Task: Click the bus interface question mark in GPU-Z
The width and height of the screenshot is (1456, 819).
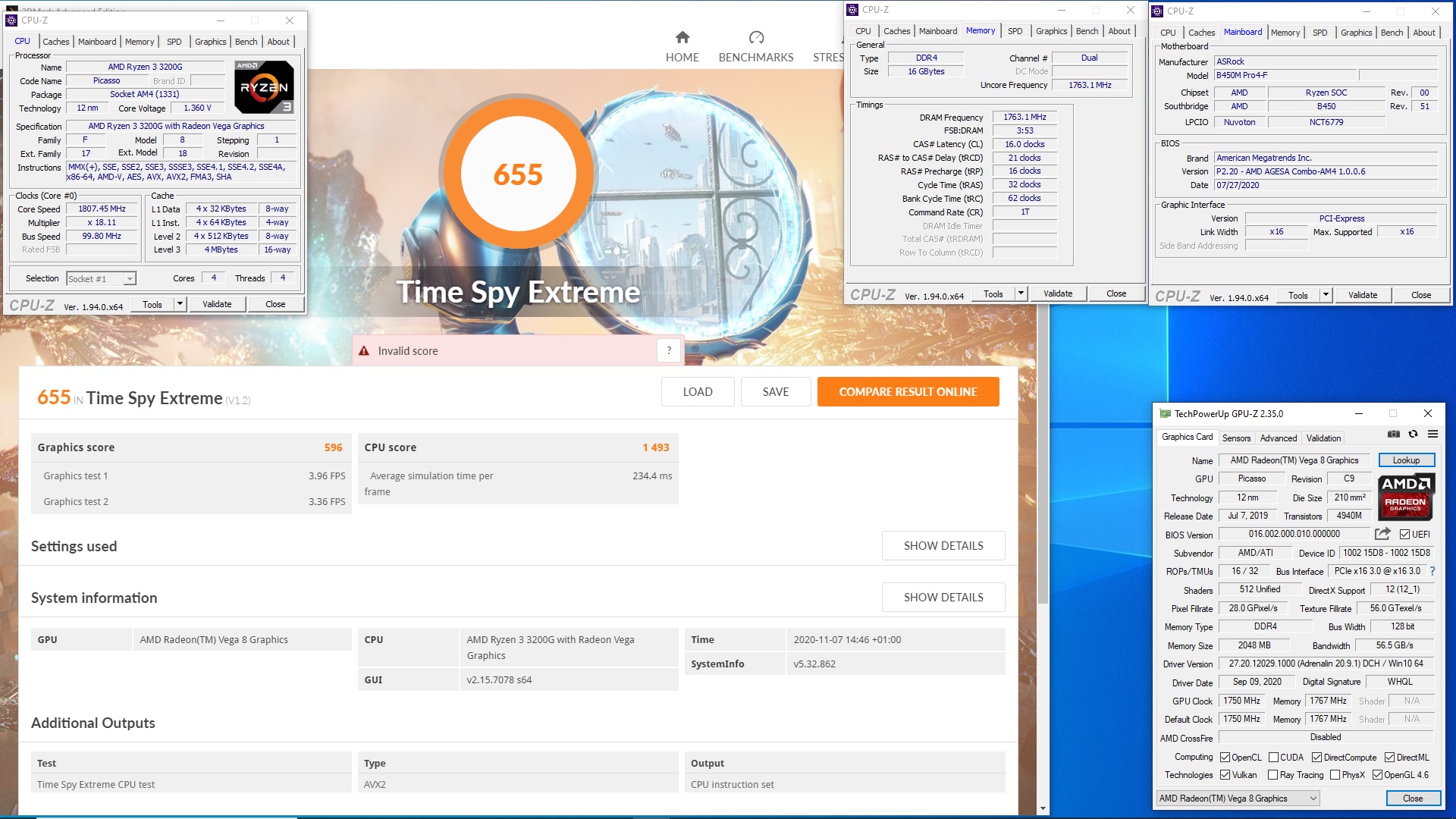Action: [x=1432, y=571]
